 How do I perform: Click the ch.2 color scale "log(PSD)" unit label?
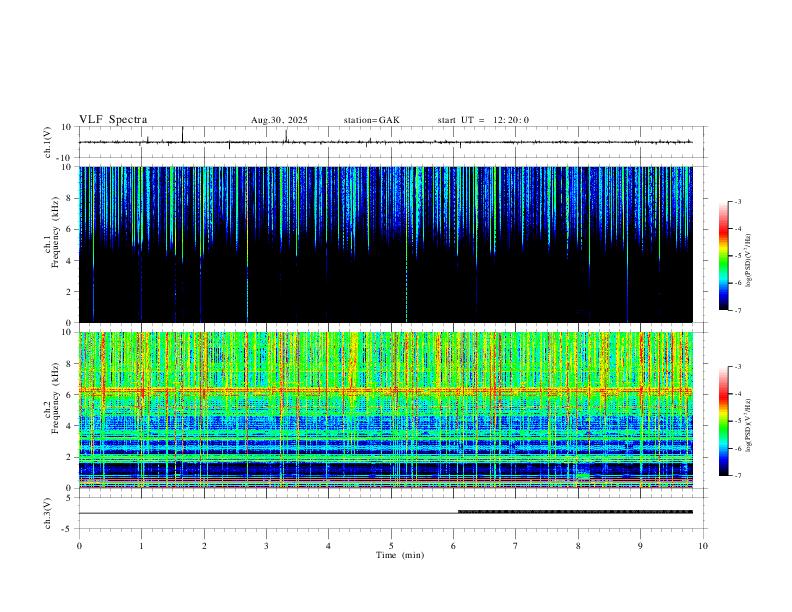click(748, 425)
